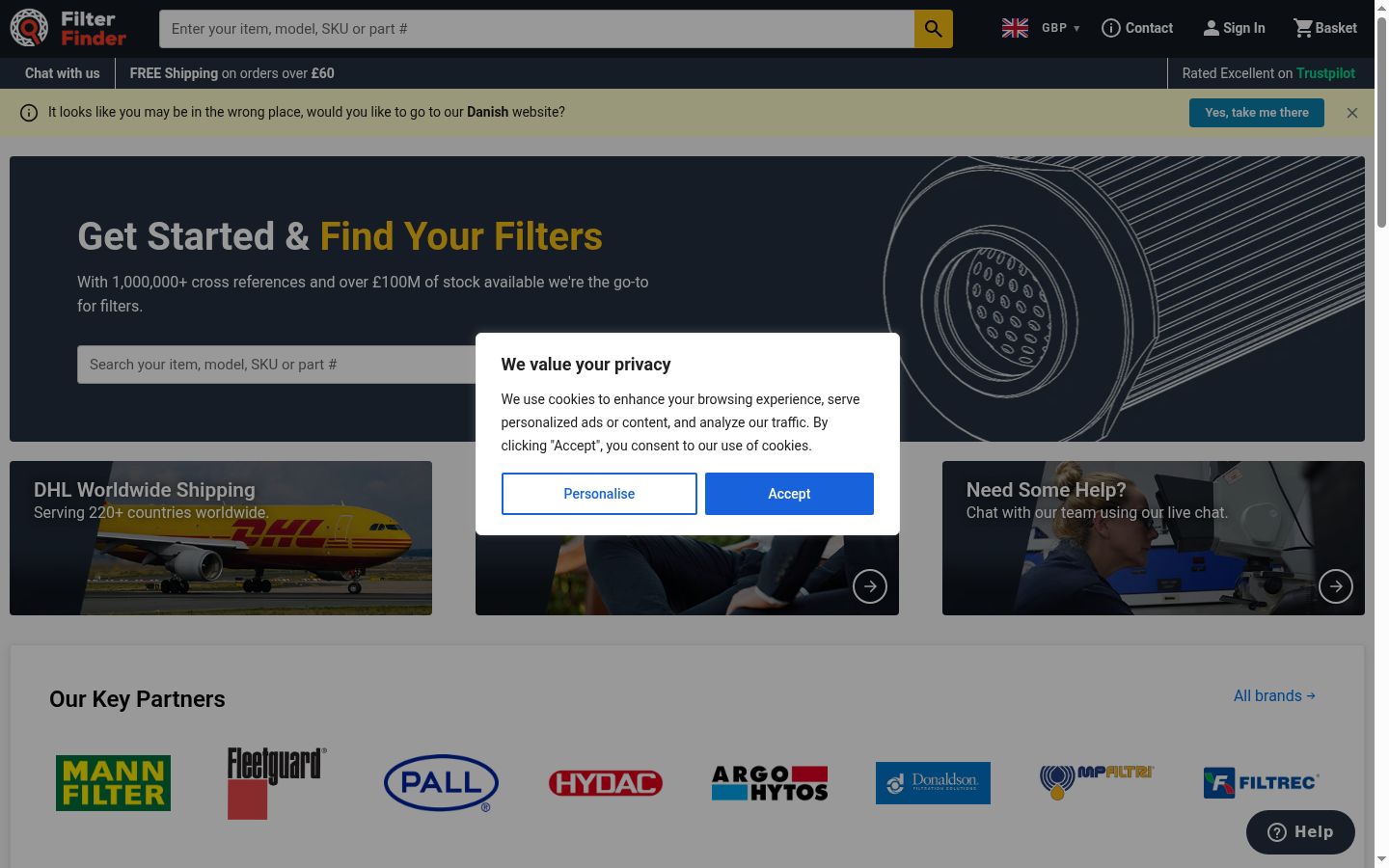The image size is (1389, 868).
Task: Select the Fleetguard brand logo
Action: point(277,783)
